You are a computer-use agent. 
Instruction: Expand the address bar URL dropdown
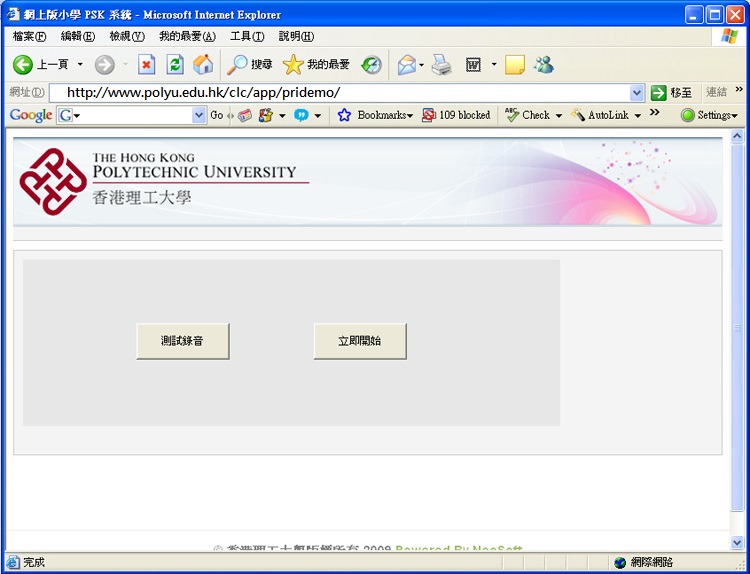[637, 93]
